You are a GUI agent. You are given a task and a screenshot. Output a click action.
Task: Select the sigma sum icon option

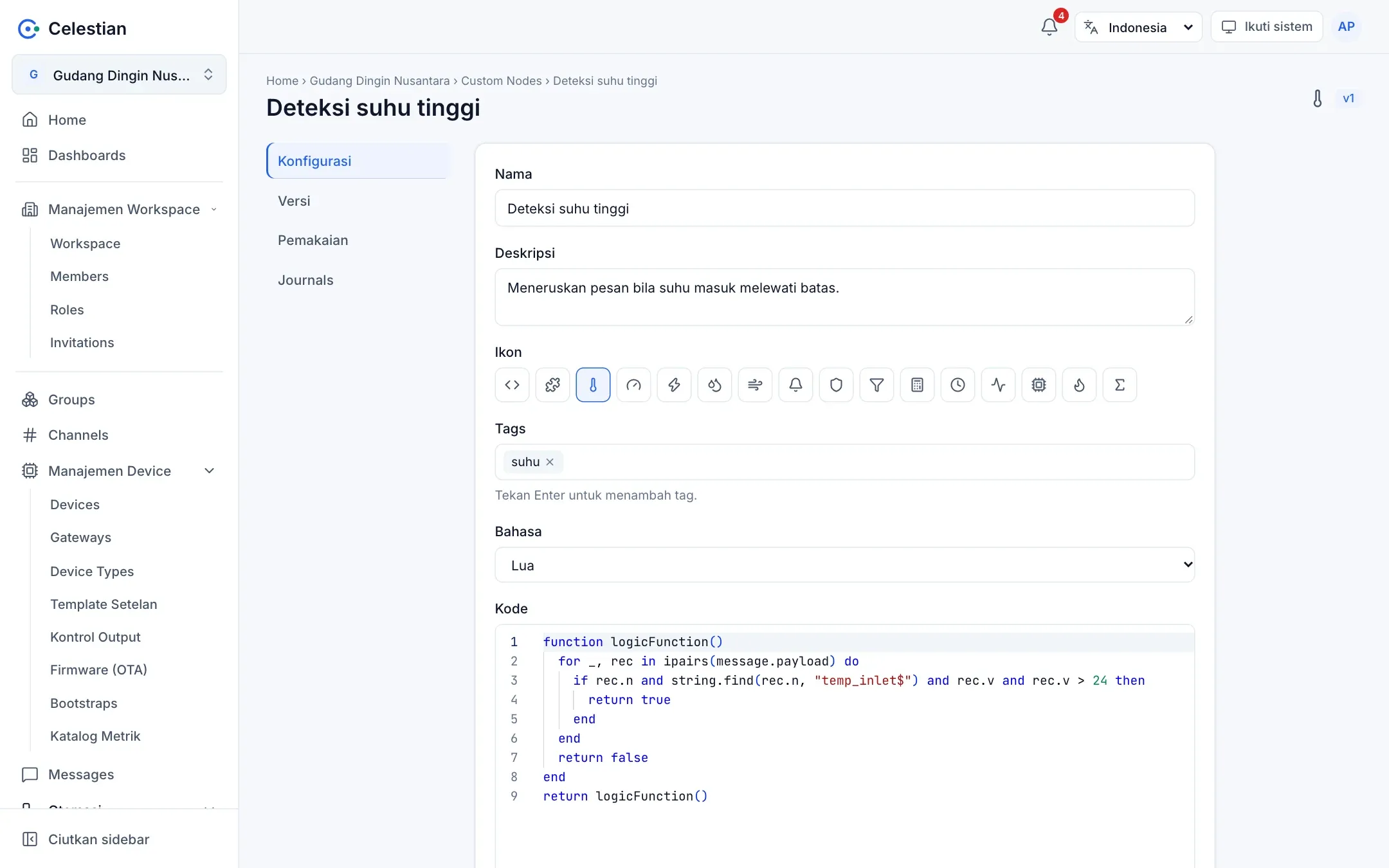coord(1120,385)
